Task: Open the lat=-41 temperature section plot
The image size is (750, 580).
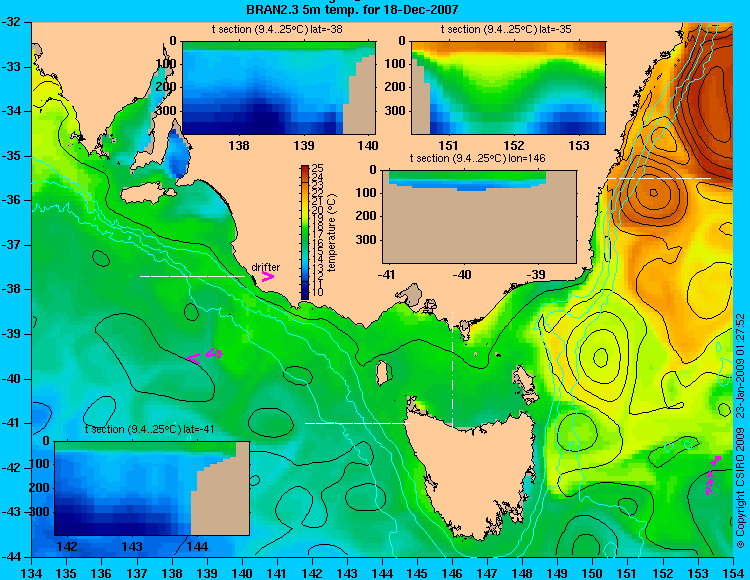Action: coord(152,488)
